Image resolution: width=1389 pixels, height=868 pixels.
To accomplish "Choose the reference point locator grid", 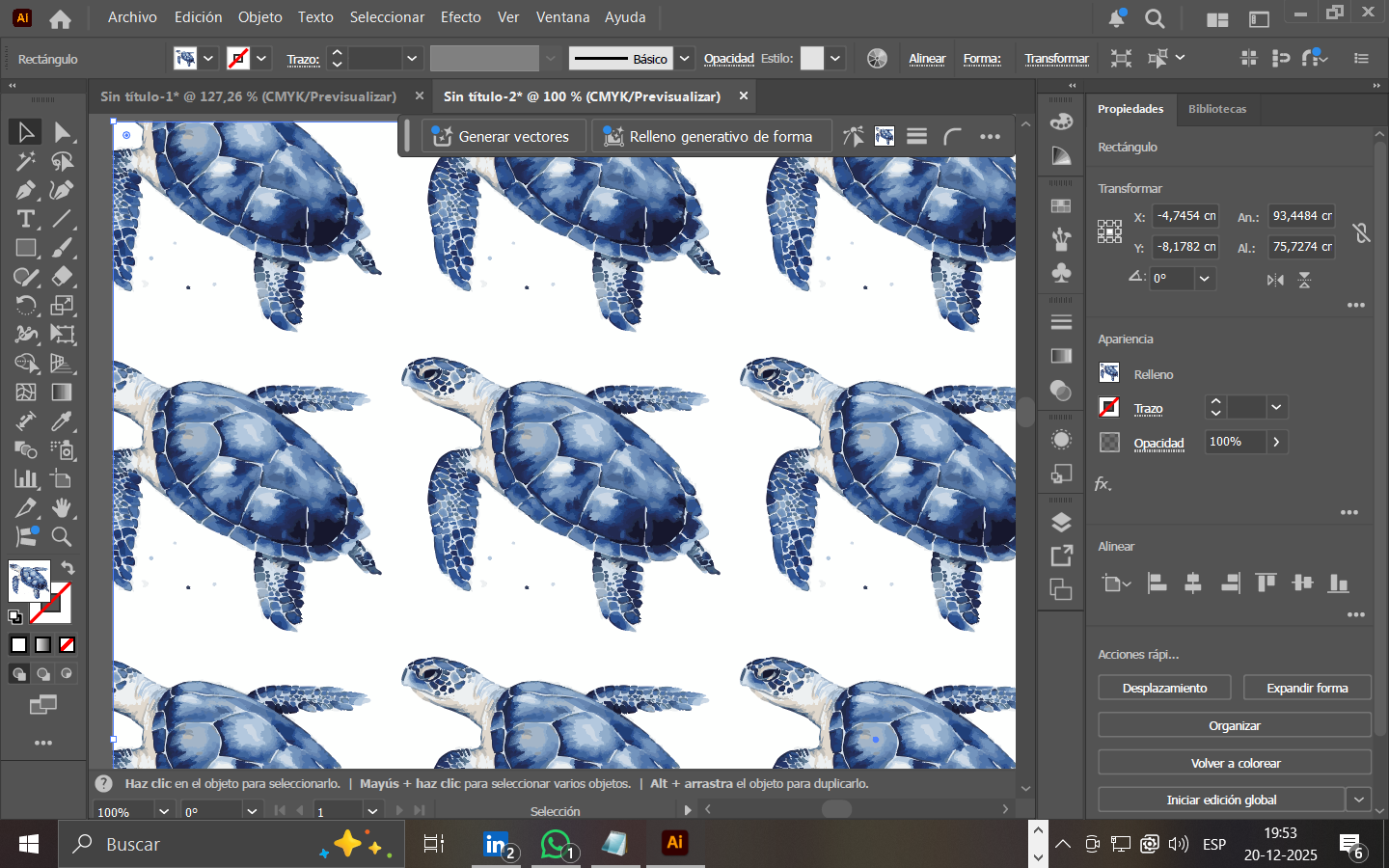I will coord(1109,231).
